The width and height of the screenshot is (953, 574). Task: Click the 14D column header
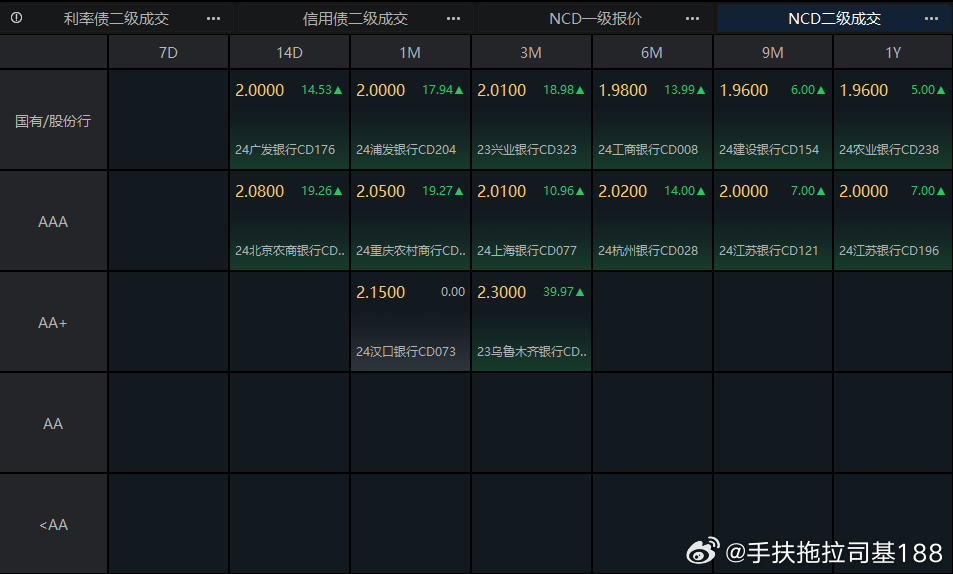click(289, 53)
